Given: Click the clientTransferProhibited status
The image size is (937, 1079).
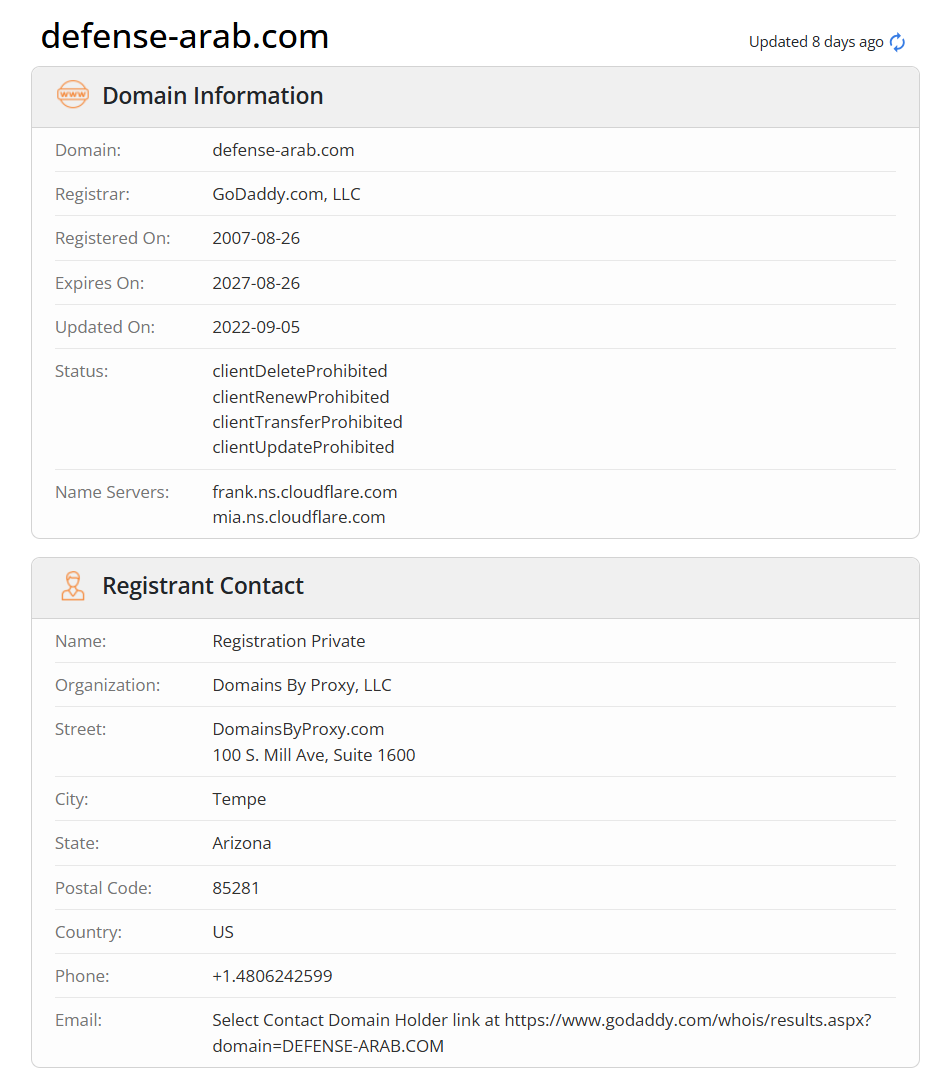Looking at the screenshot, I should click(x=307, y=422).
